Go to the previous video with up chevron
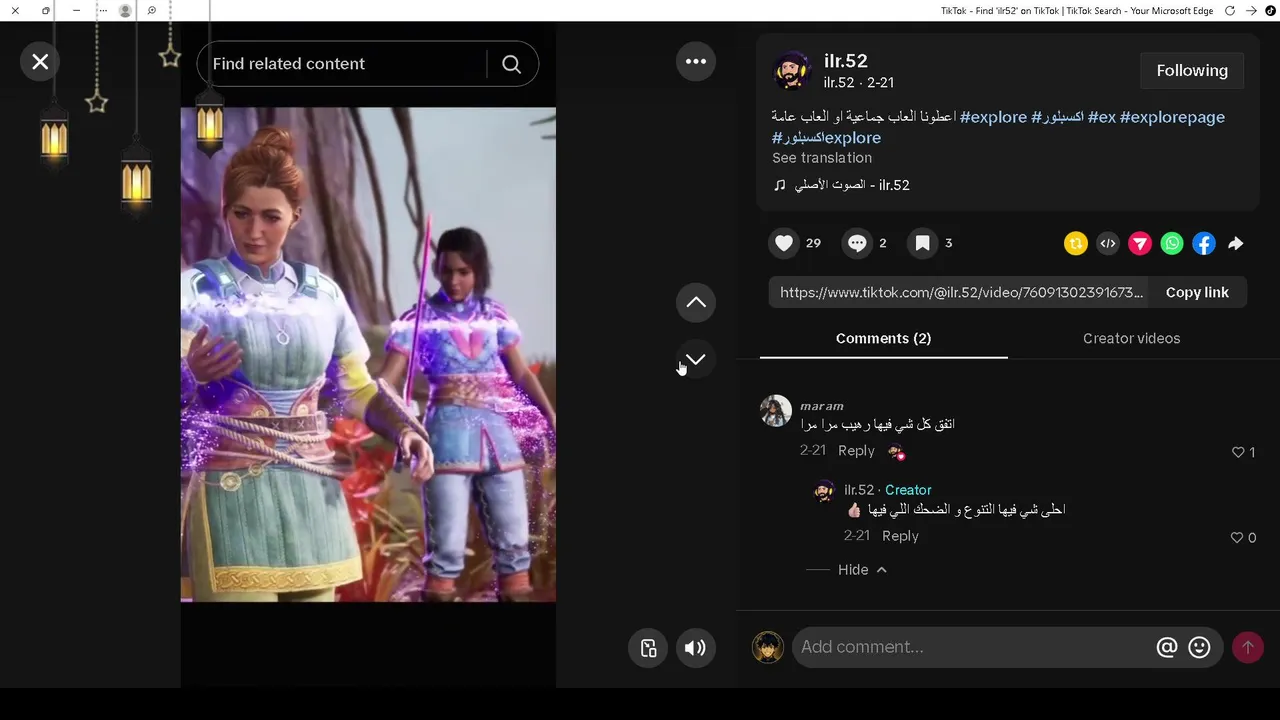 (x=696, y=302)
